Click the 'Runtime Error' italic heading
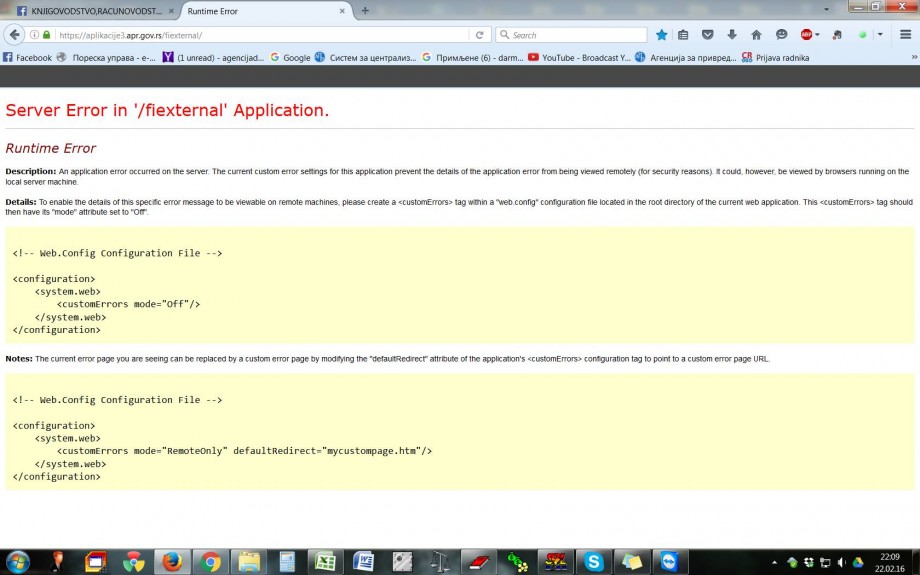Screen dimensions: 920x575 click(50, 148)
